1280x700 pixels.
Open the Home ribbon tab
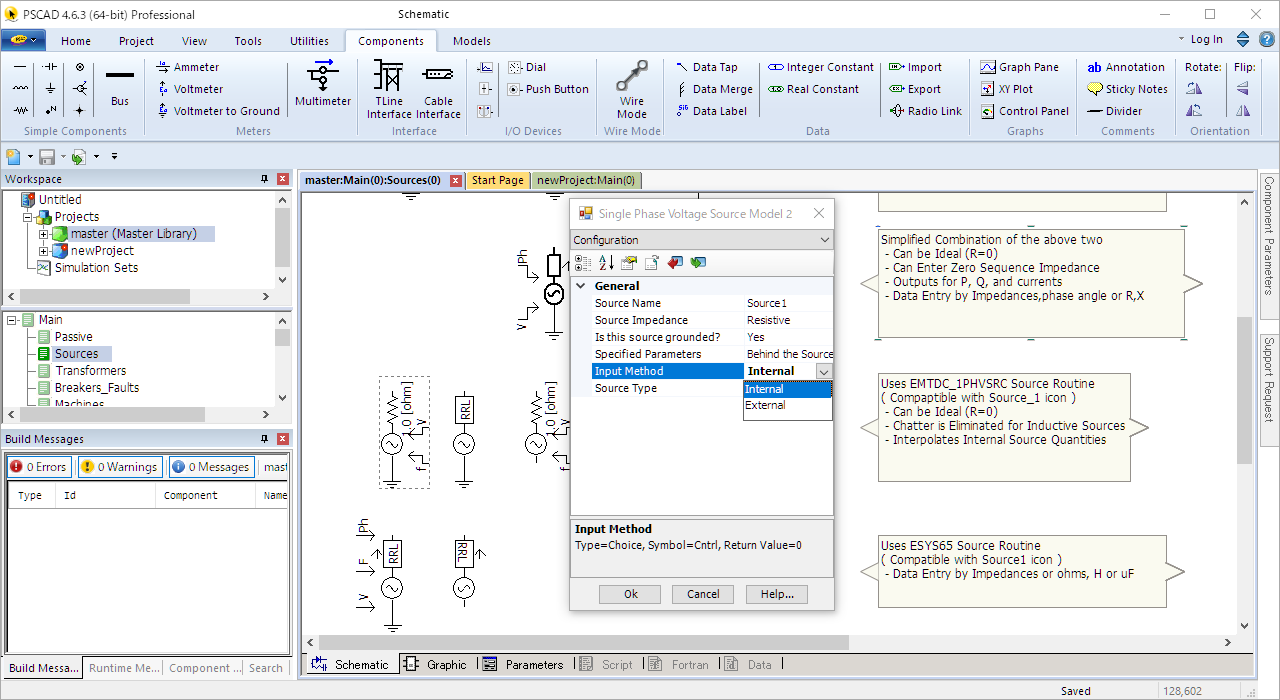76,41
